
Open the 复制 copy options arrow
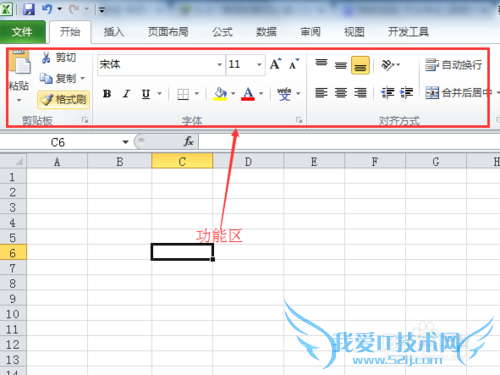pos(83,79)
